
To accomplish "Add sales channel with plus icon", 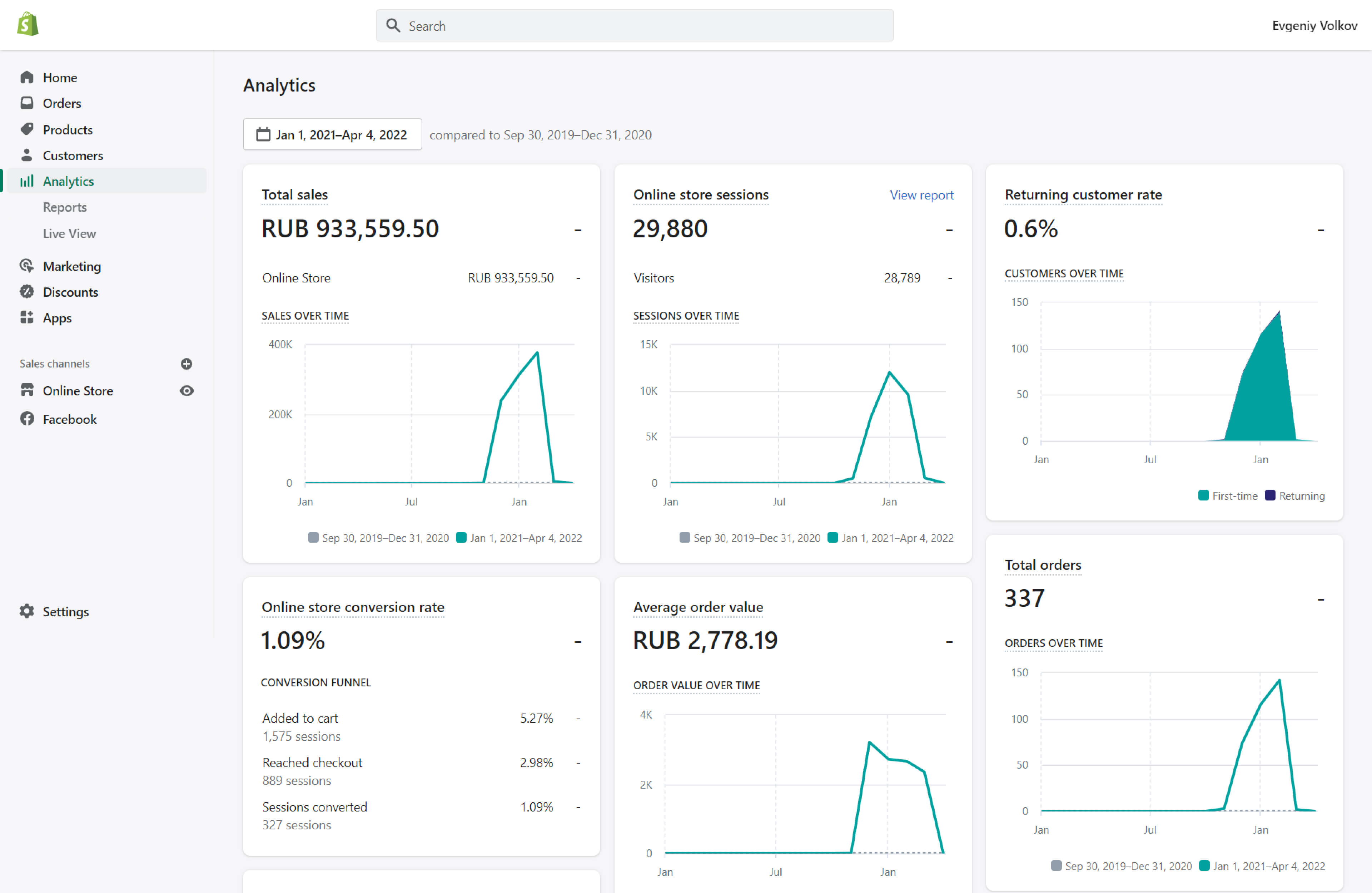I will (x=186, y=364).
